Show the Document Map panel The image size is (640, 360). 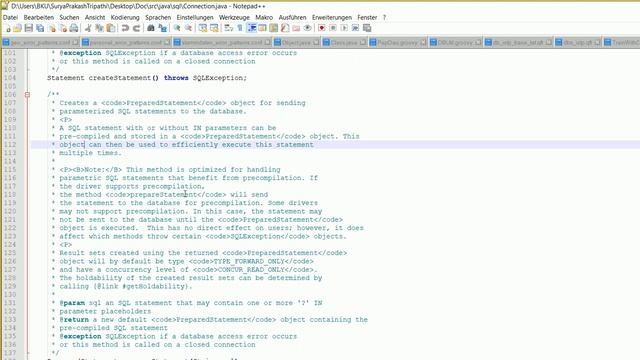(273, 28)
